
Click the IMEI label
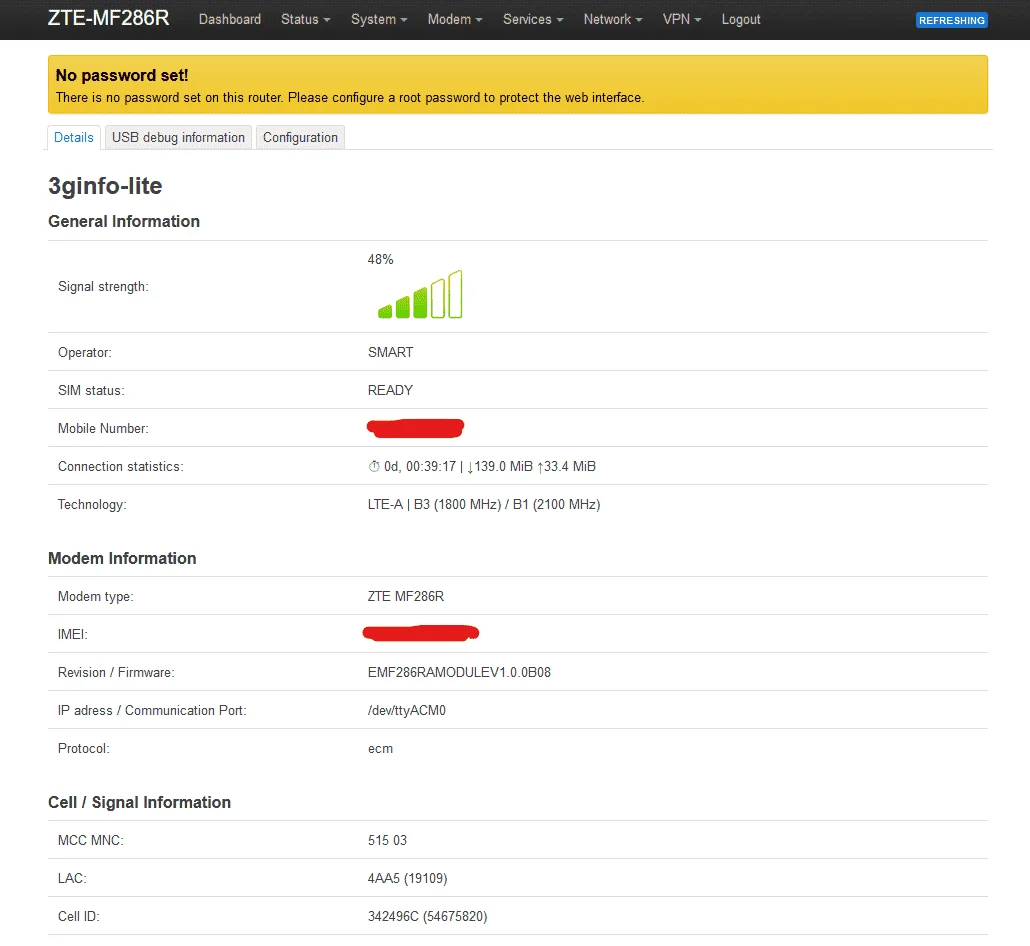tap(72, 635)
